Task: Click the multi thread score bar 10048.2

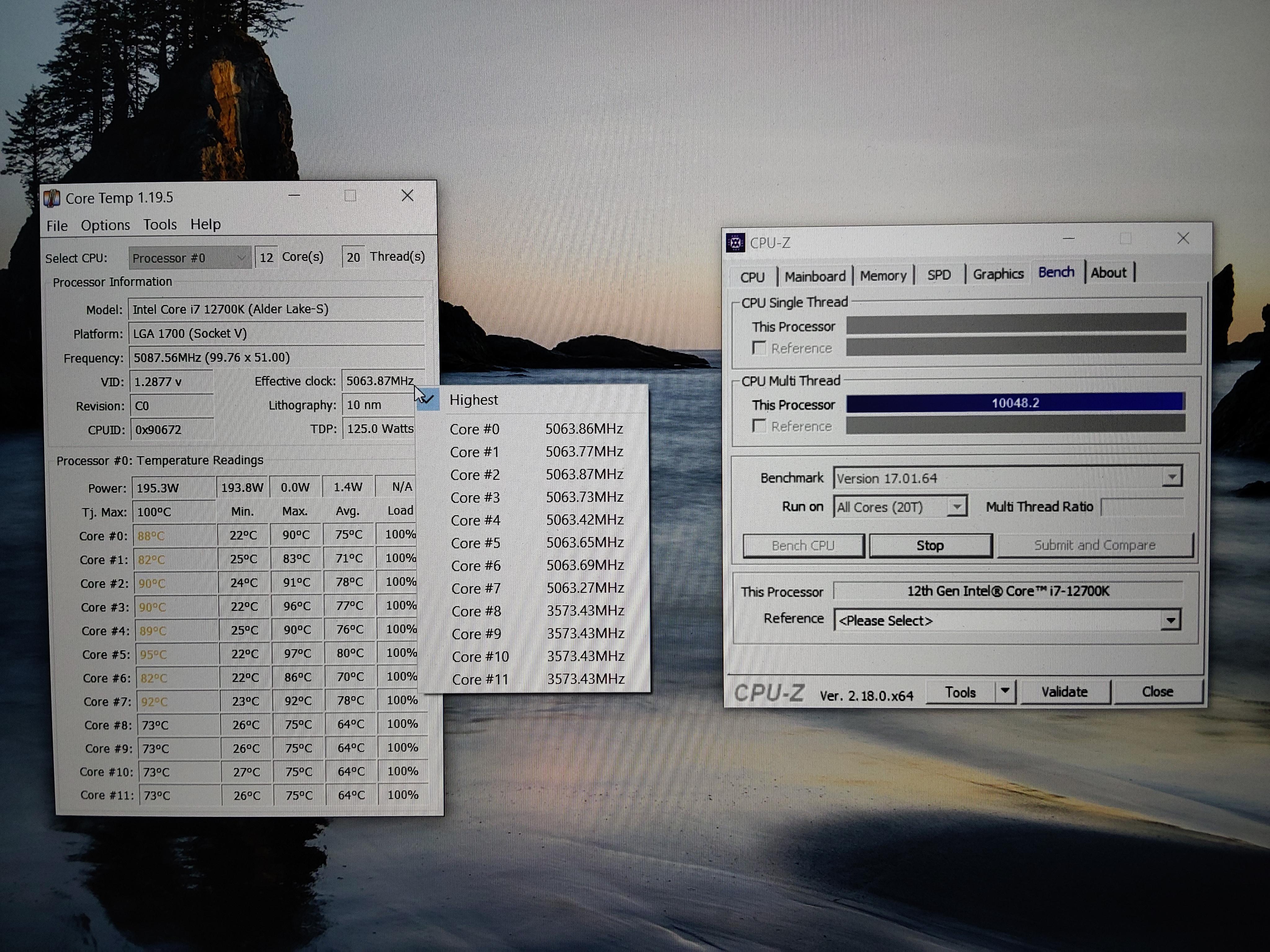Action: (1015, 403)
